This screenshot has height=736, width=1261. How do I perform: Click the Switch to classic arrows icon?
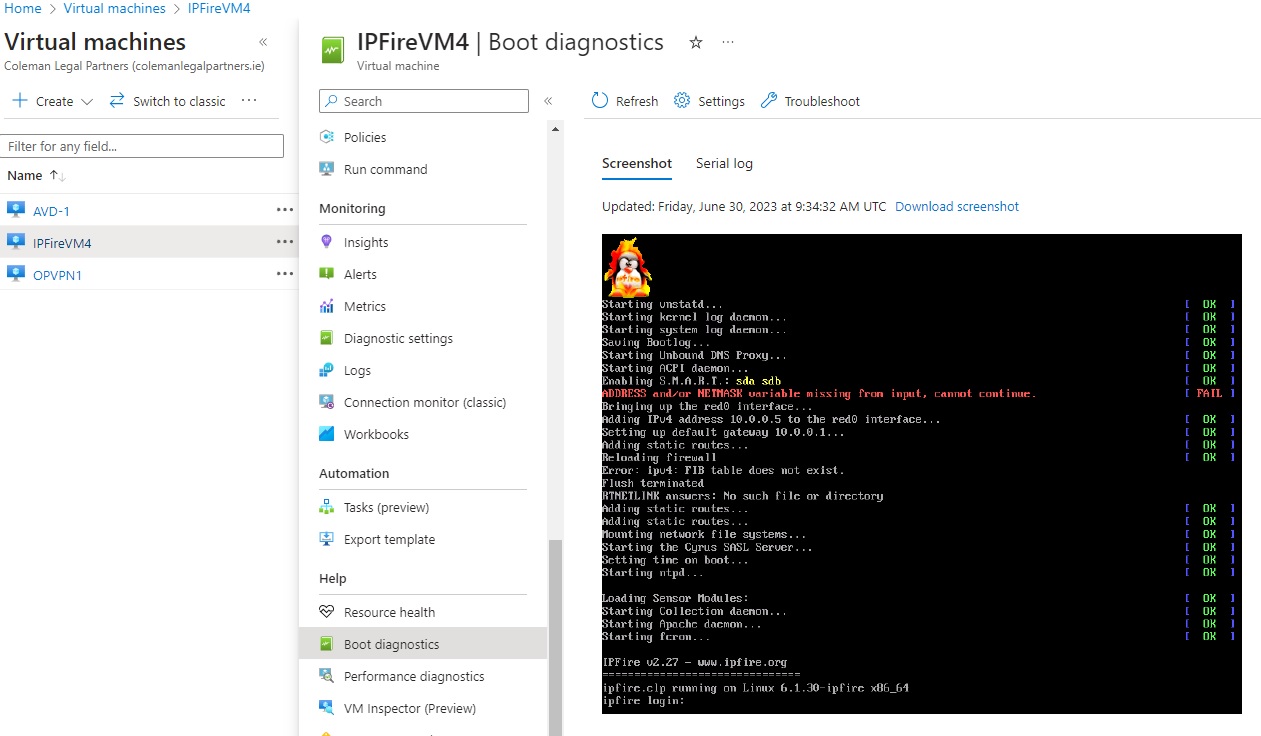pyautogui.click(x=117, y=101)
